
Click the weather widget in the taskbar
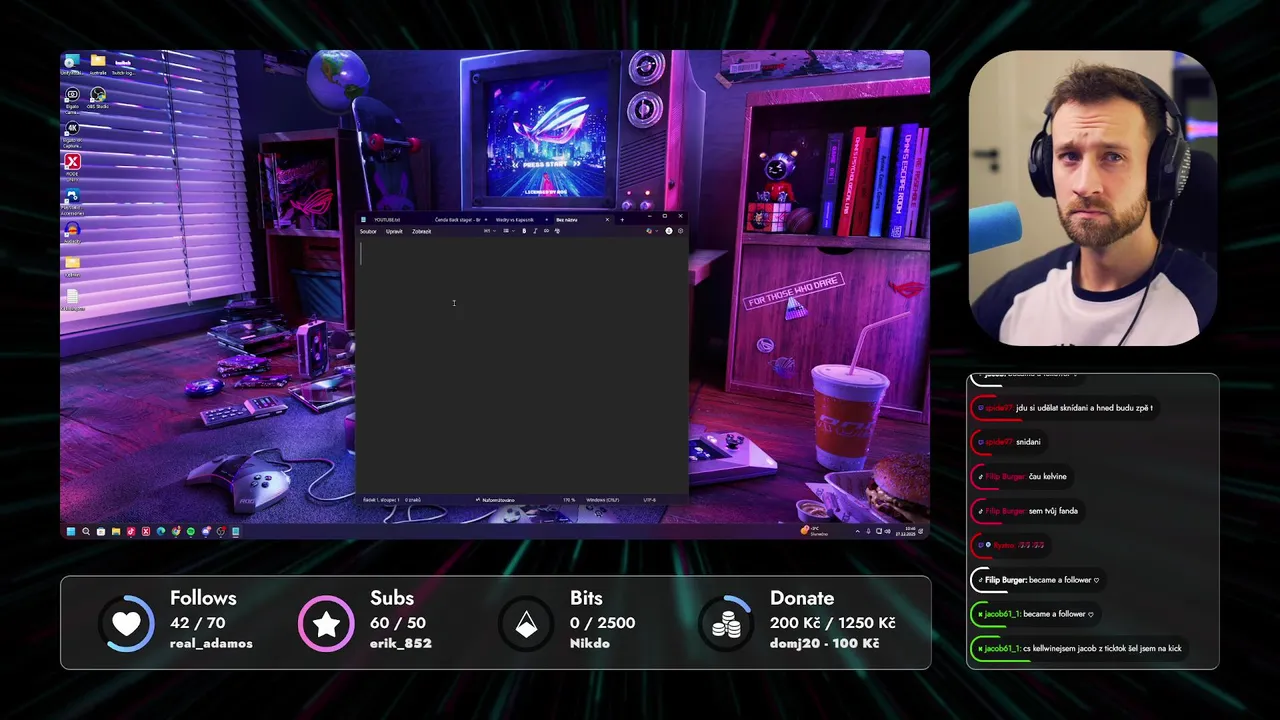click(814, 531)
